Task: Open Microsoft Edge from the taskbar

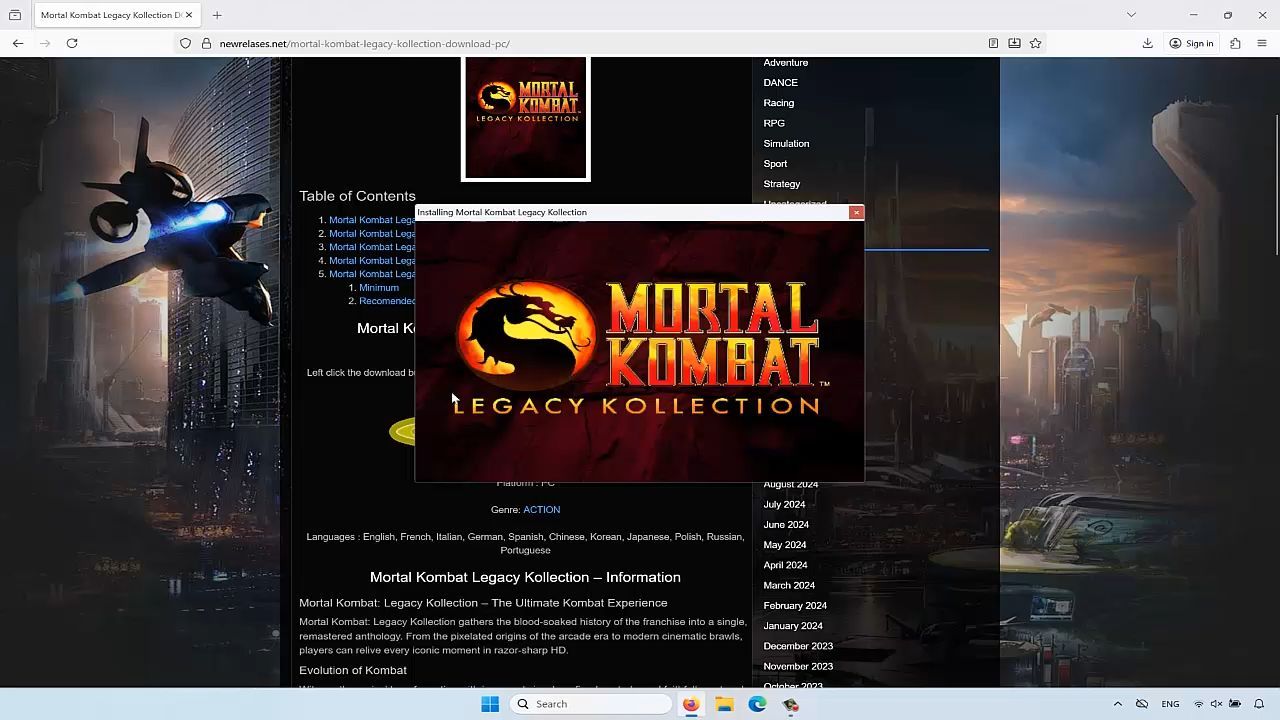Action: point(757,704)
